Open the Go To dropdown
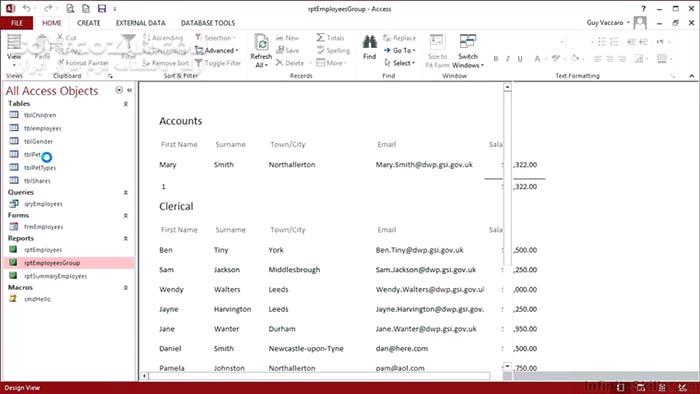Viewport: 700px width, 394px height. point(400,50)
